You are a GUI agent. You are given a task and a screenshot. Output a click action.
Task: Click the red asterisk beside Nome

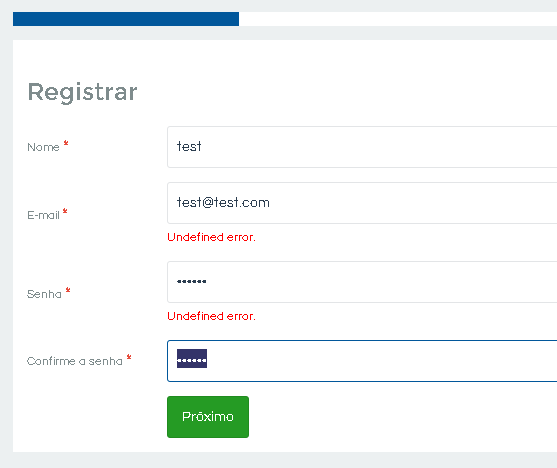66,143
